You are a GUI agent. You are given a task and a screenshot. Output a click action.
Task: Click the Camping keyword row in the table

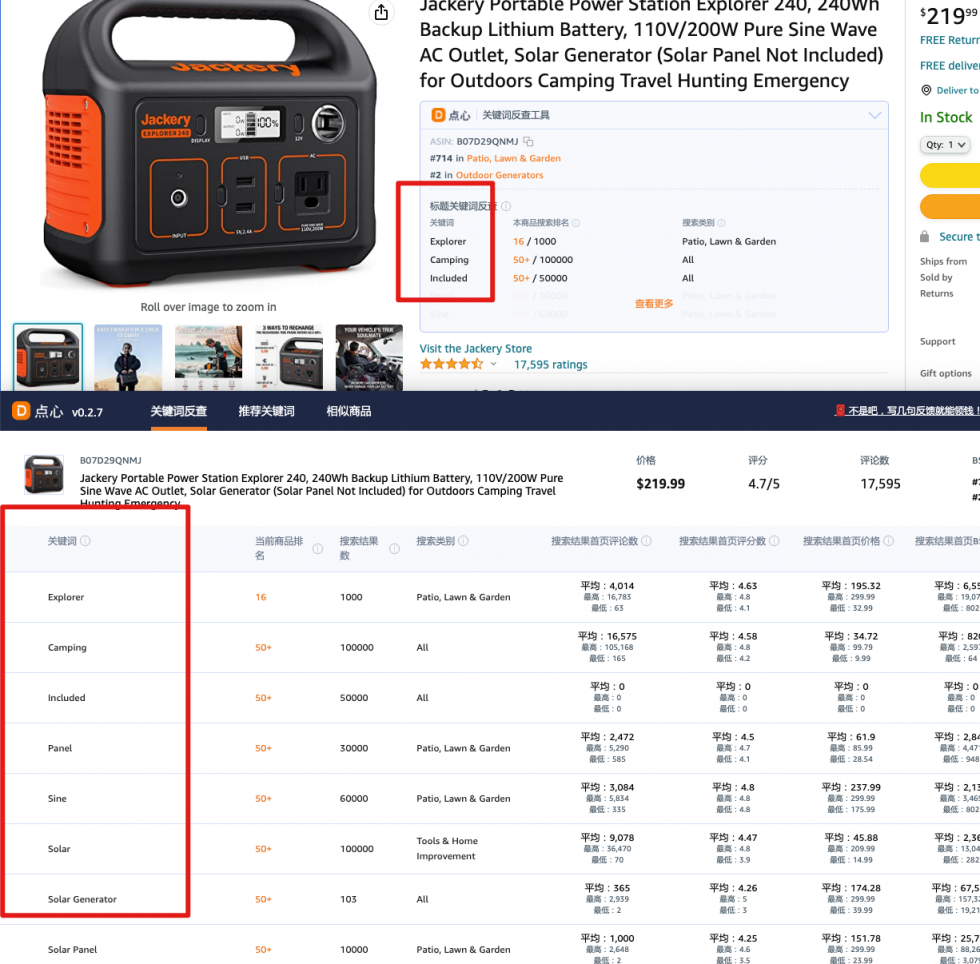67,648
